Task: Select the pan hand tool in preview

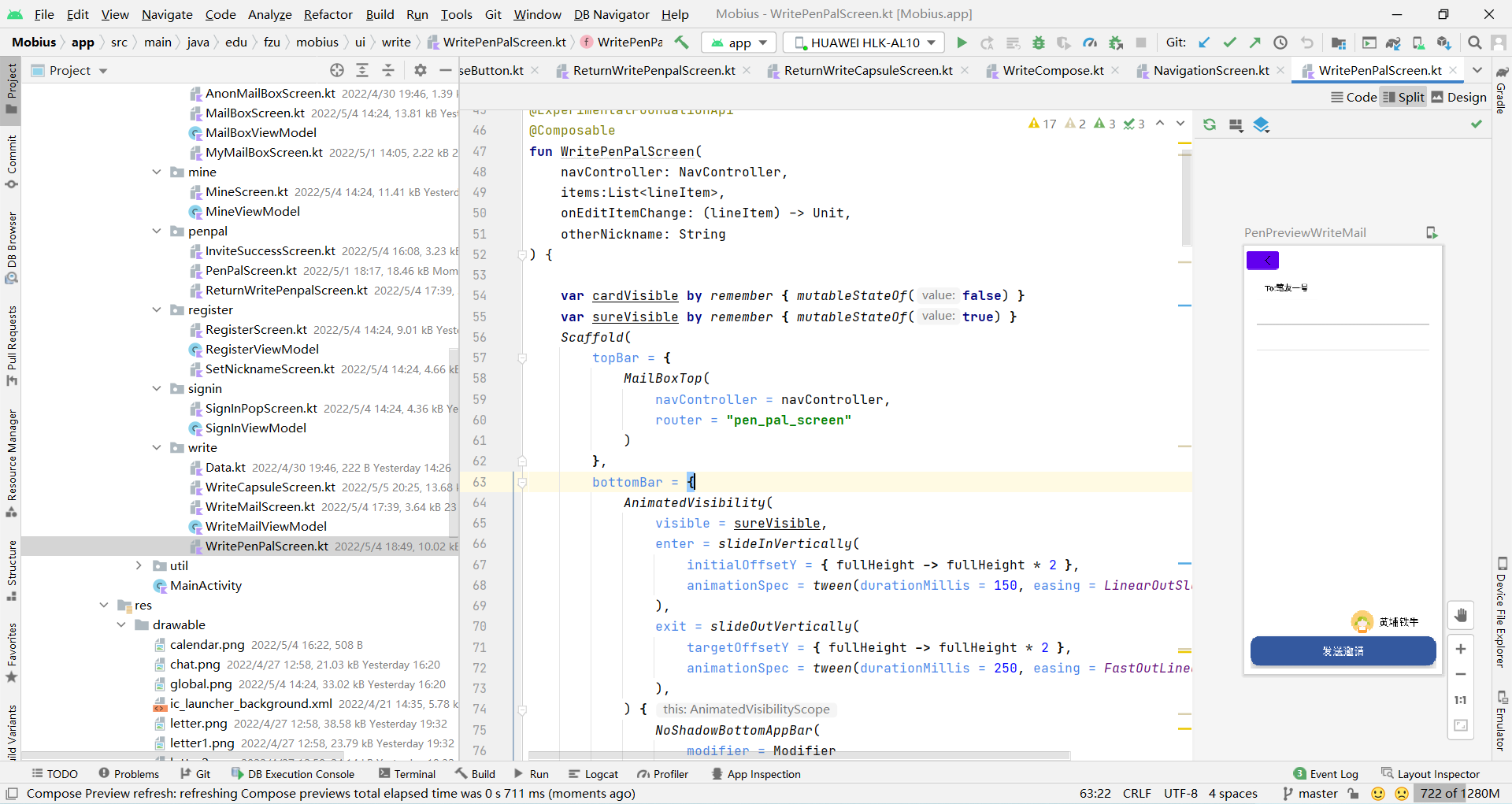Action: (1461, 615)
